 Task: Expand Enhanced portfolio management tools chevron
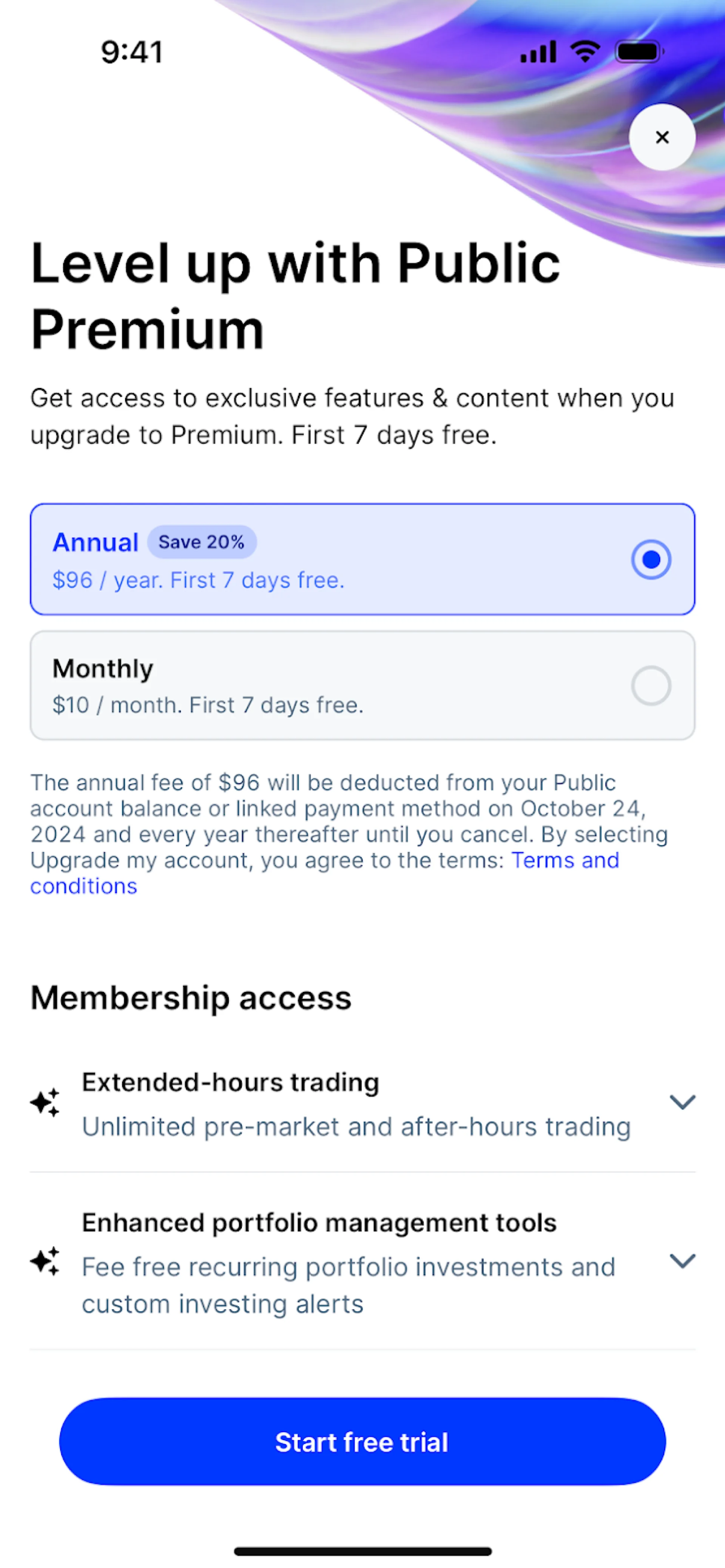coord(682,1261)
